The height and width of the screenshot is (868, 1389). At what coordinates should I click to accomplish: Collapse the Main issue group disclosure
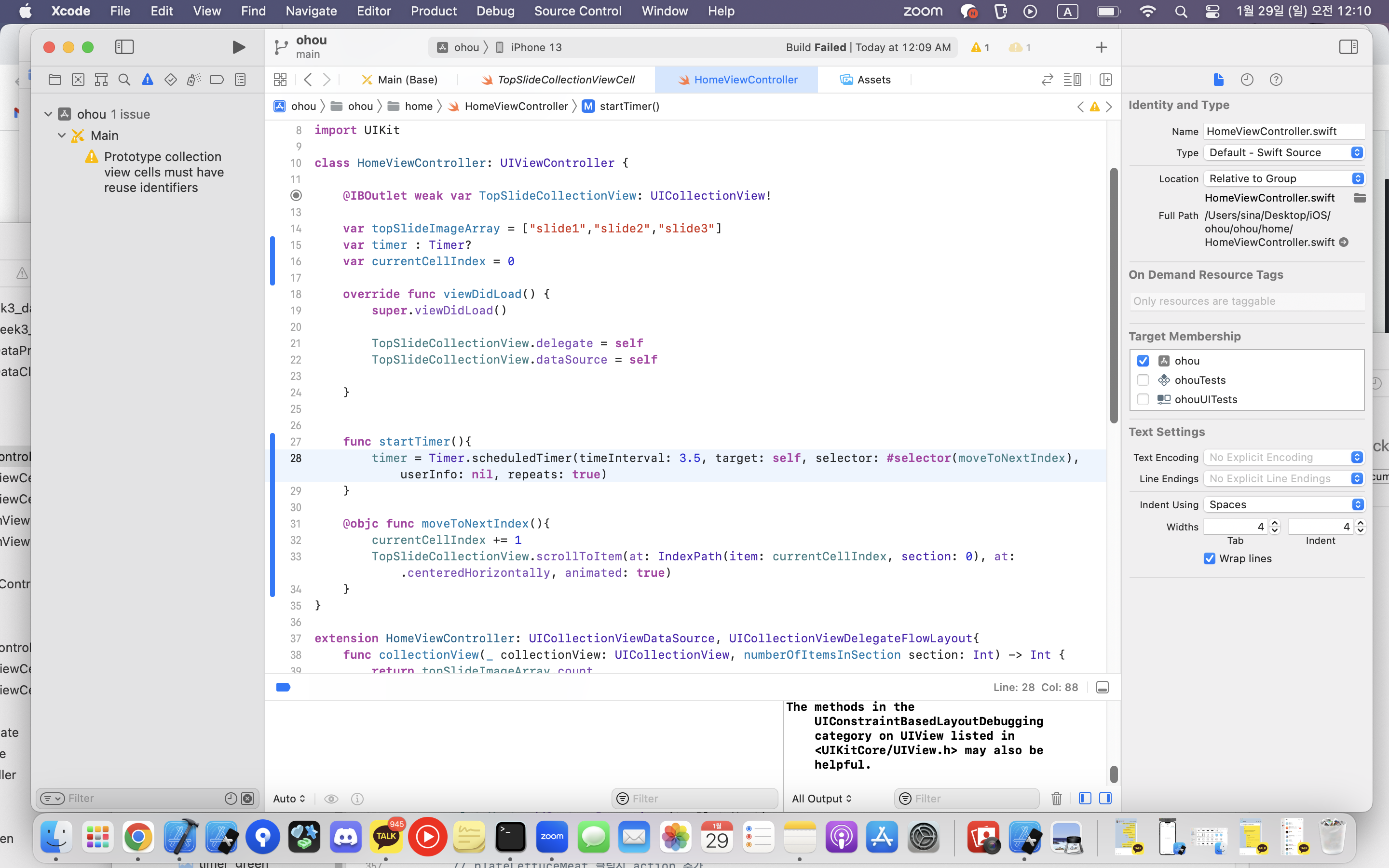pos(62,136)
